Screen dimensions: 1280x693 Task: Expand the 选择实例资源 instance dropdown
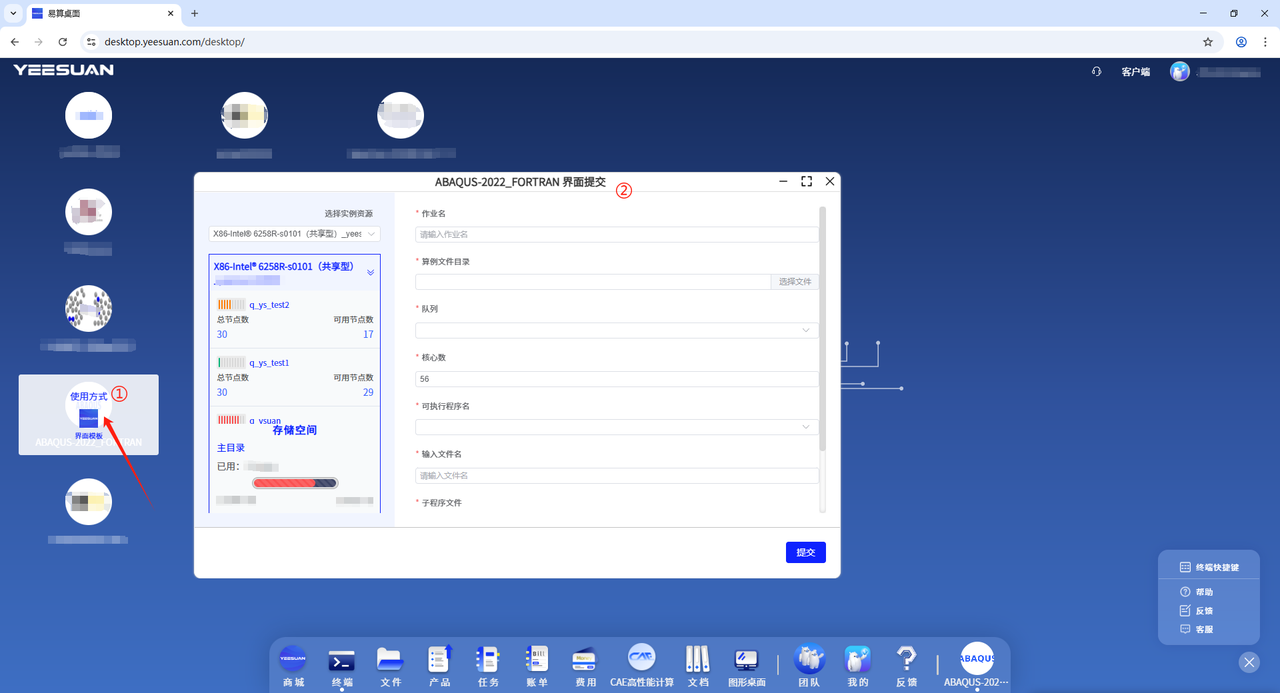point(295,234)
